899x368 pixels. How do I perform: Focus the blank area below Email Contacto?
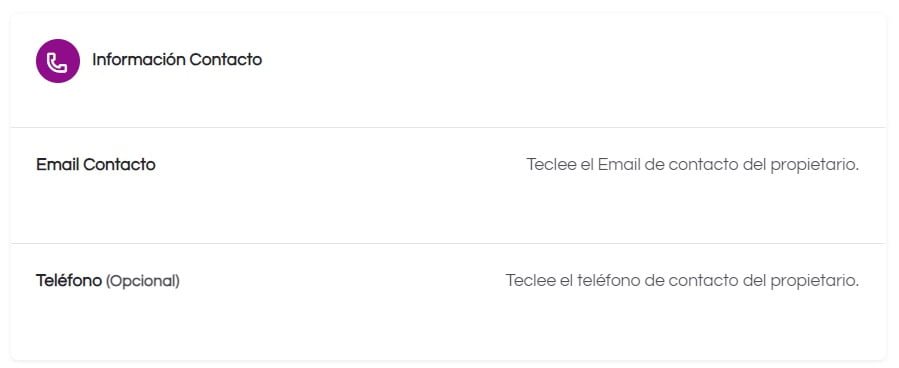coord(448,209)
